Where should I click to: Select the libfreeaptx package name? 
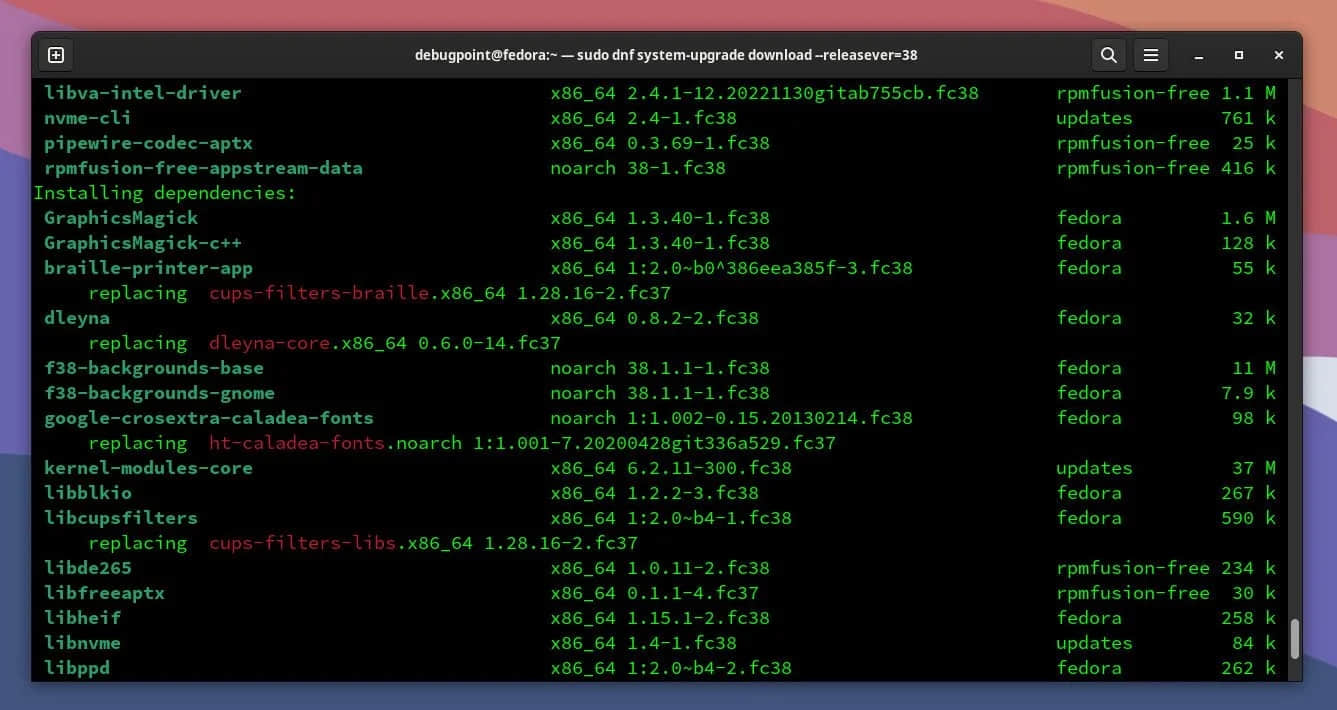coord(104,593)
